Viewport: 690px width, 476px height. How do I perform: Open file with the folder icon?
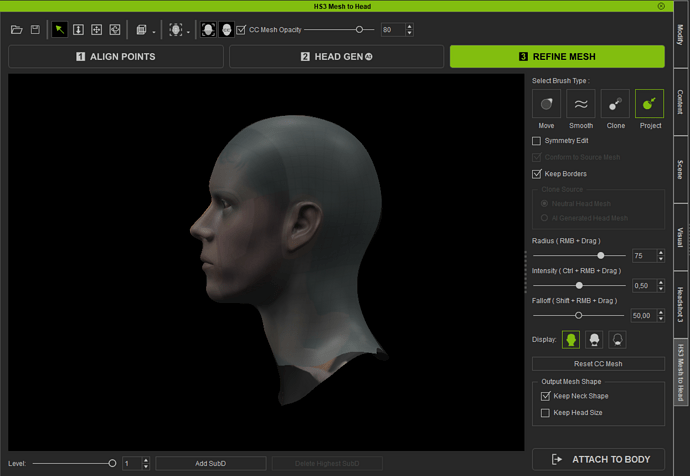(17, 30)
